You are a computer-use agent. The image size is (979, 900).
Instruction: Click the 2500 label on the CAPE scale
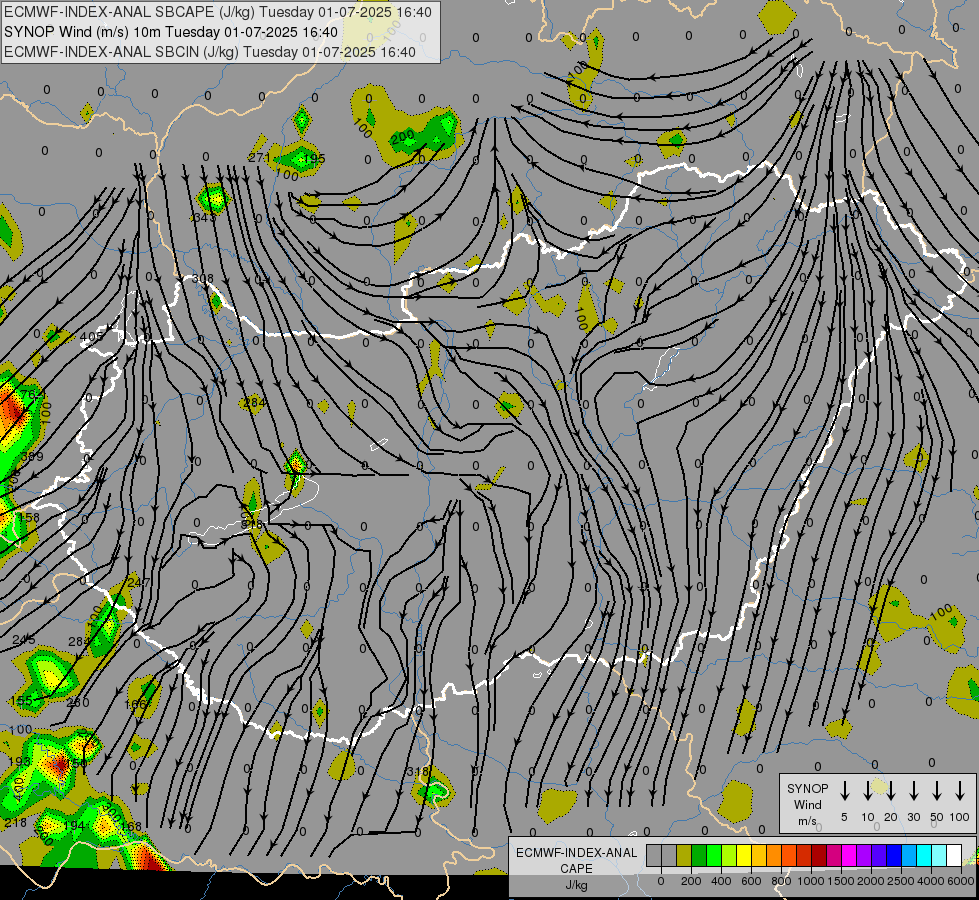coord(901,881)
